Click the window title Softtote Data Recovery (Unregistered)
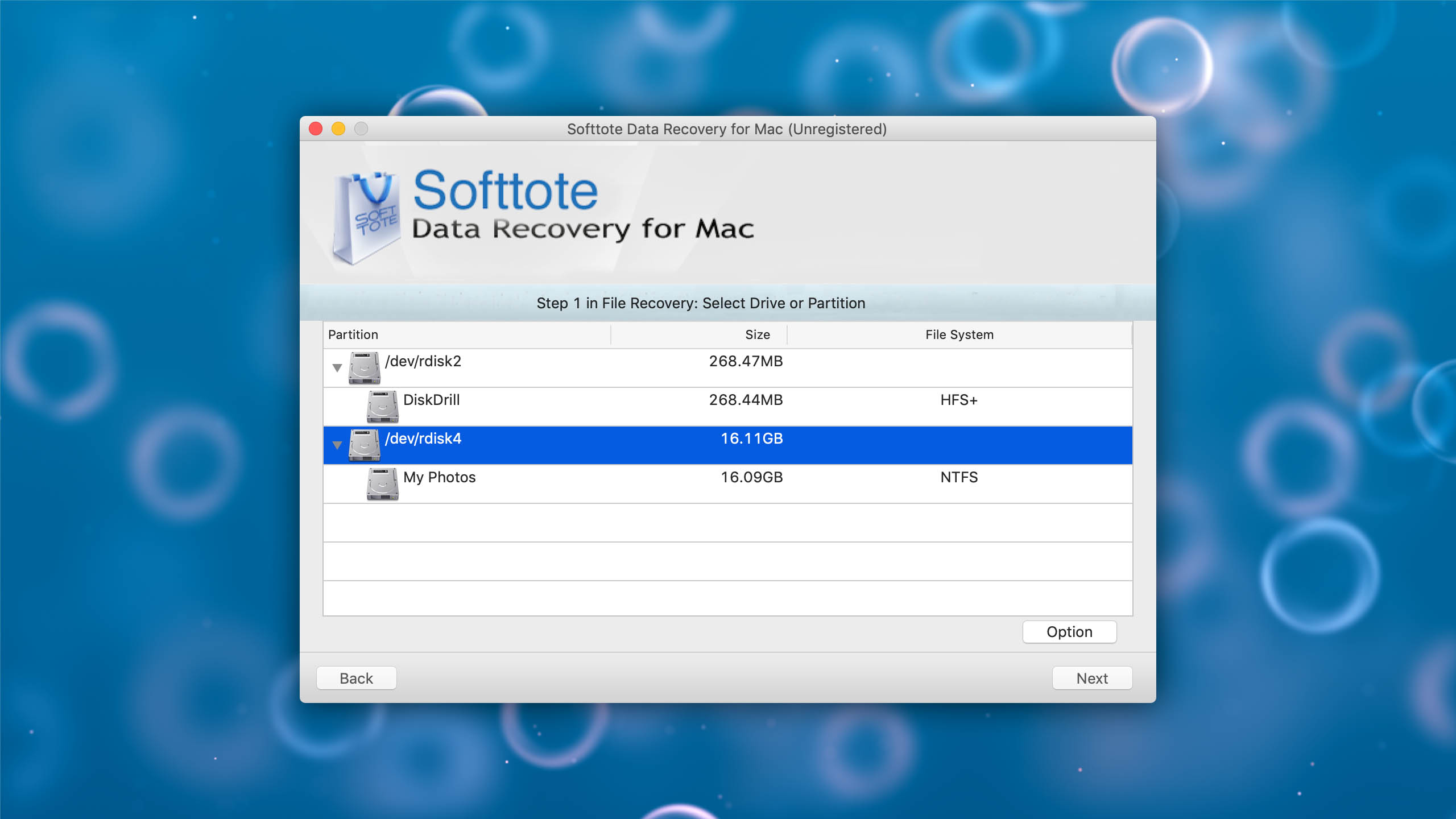This screenshot has width=1456, height=819. (727, 129)
